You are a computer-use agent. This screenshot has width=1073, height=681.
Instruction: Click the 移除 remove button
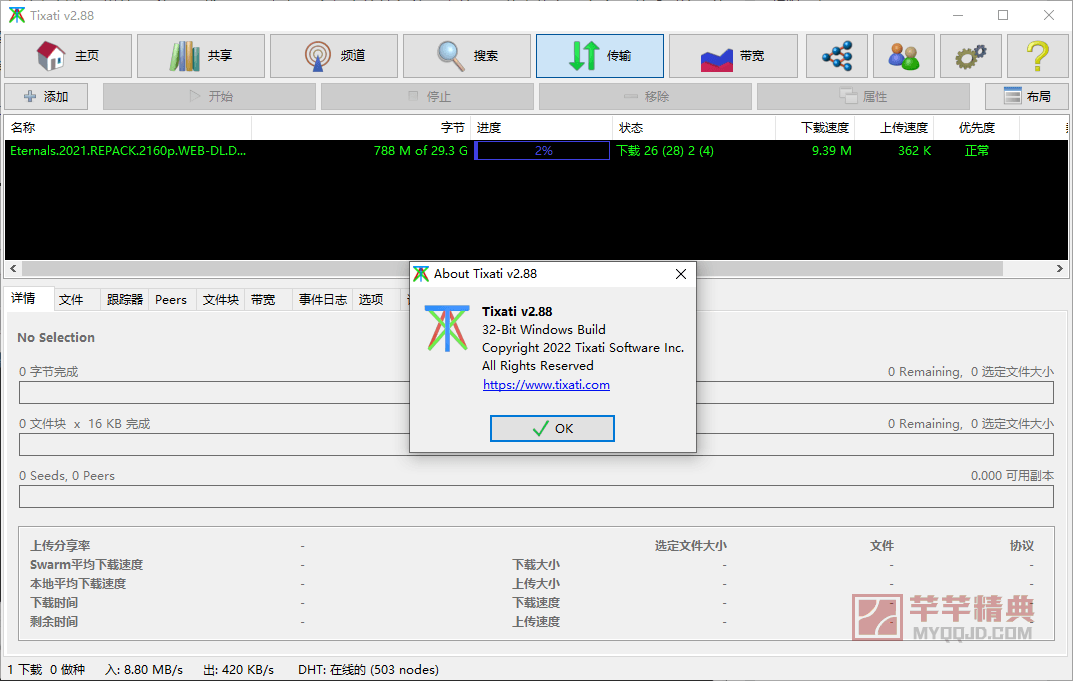pos(645,97)
